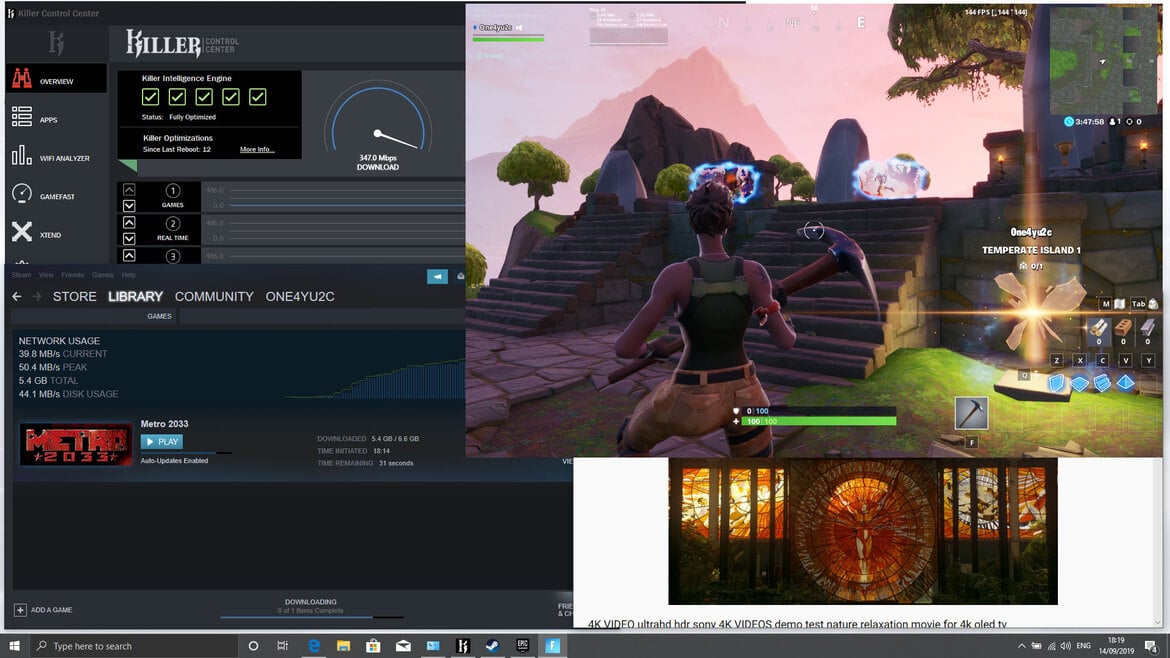The image size is (1170, 658).
Task: Open the 4K VIDEO ultrahd hdr title link
Action: coord(797,624)
